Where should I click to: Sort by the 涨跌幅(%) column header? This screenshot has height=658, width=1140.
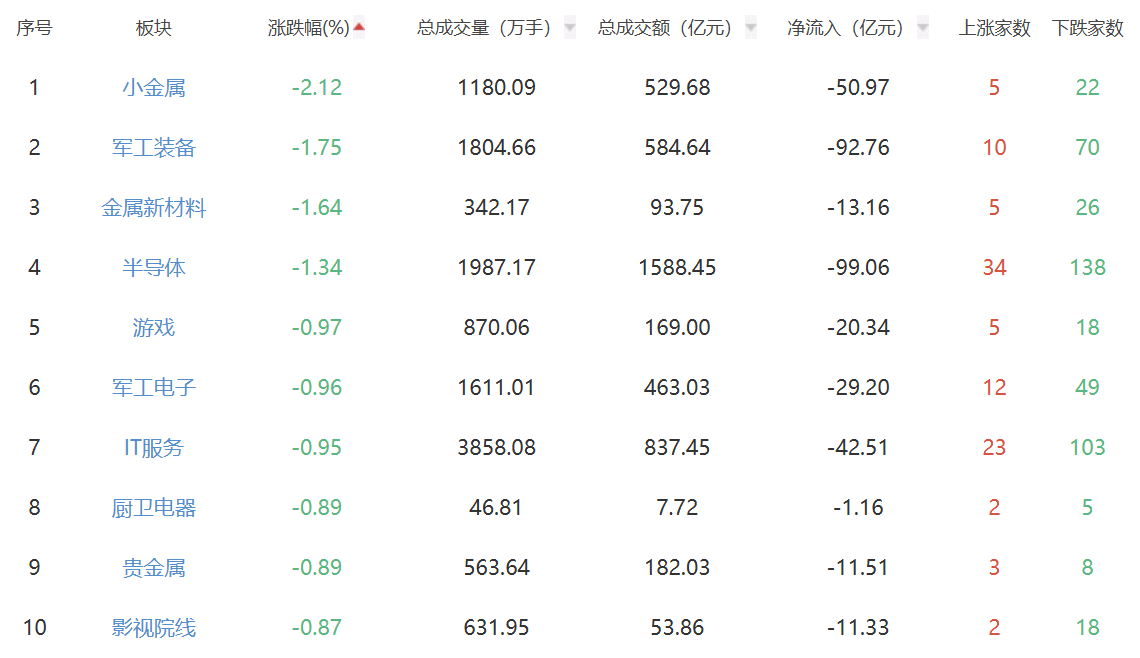(309, 28)
